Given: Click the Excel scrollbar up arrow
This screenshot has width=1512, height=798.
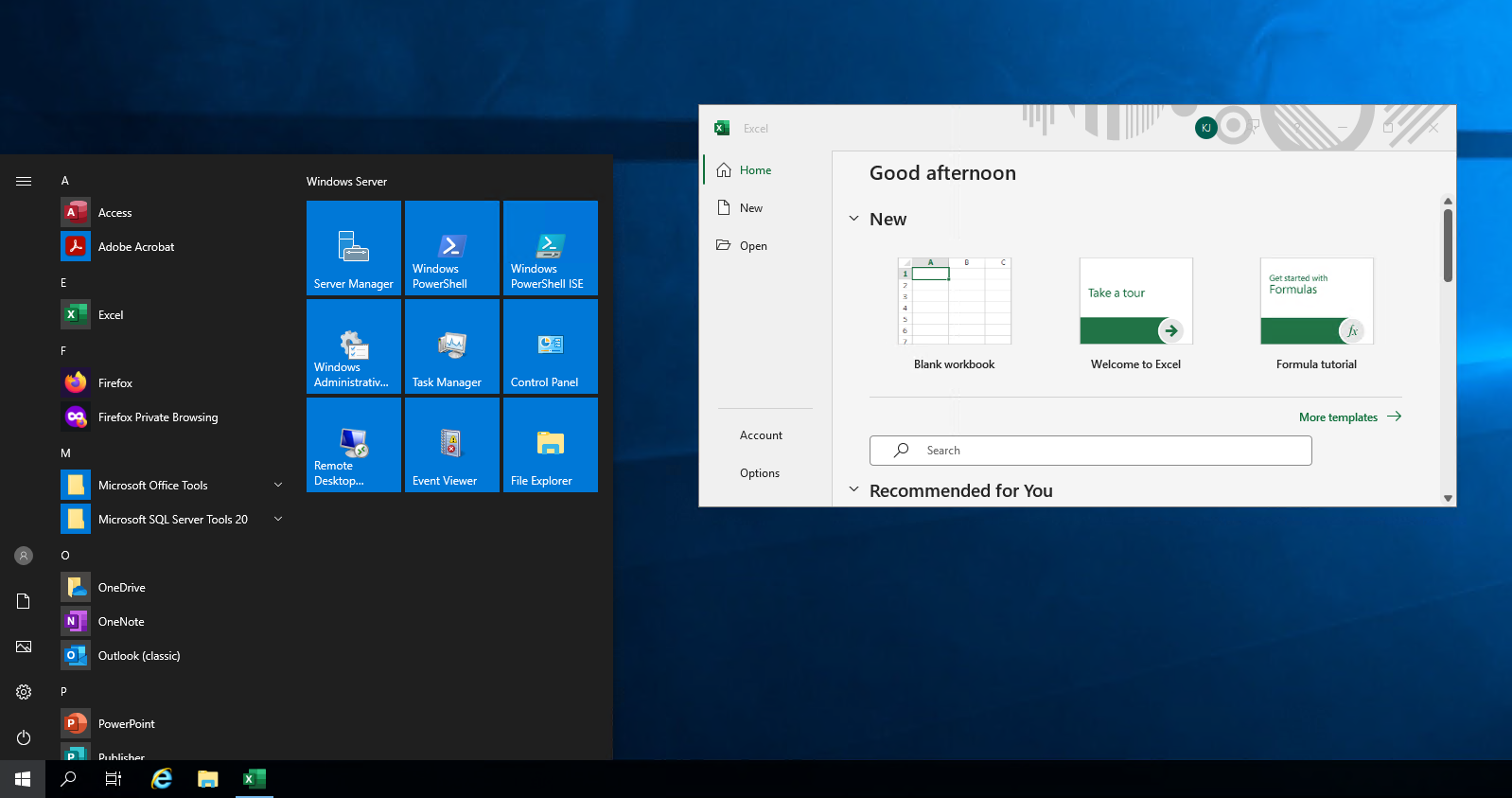Looking at the screenshot, I should (1448, 201).
